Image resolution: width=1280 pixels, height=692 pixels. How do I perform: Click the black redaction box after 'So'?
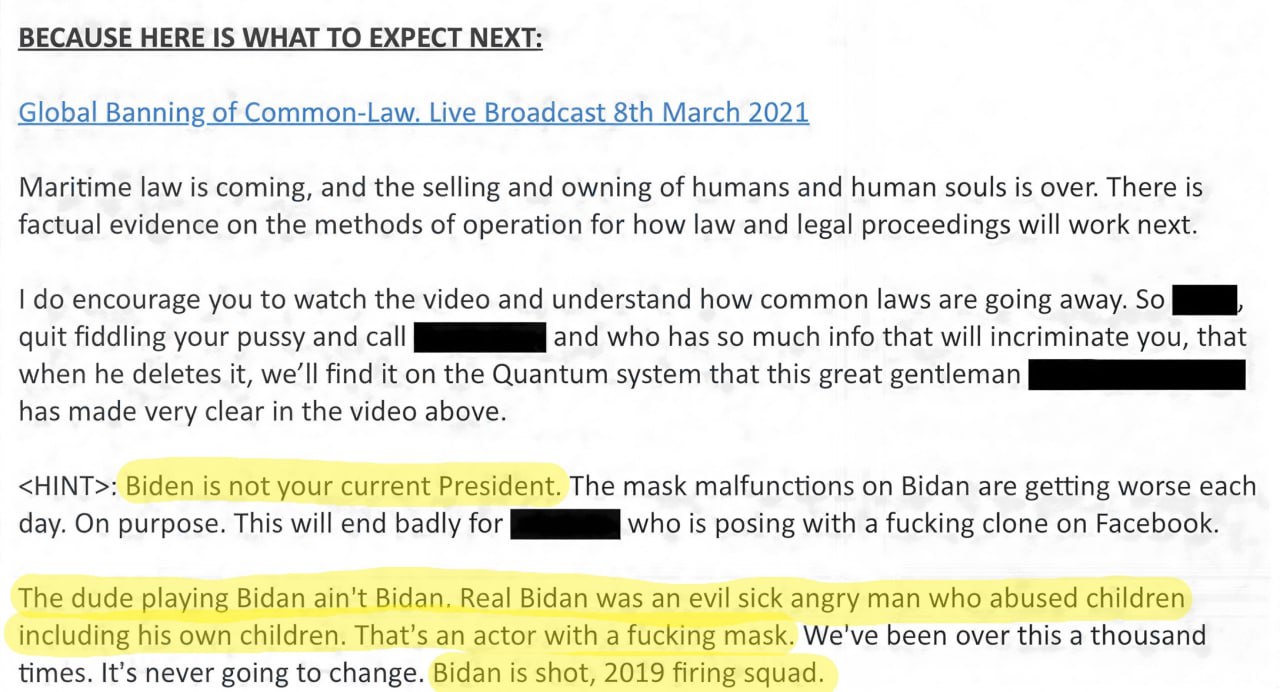tap(1205, 300)
